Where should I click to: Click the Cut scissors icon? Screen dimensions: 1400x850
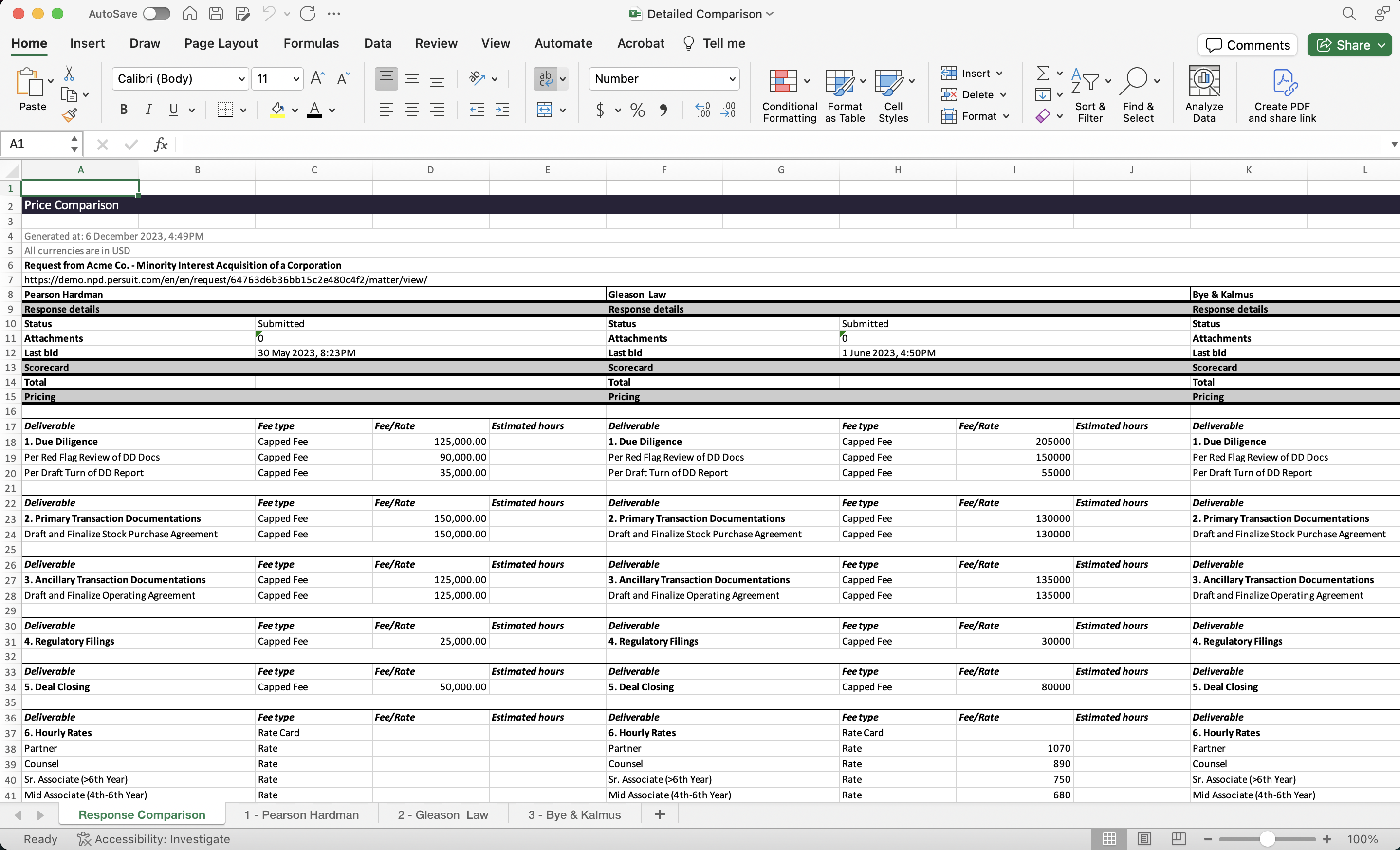pos(69,74)
